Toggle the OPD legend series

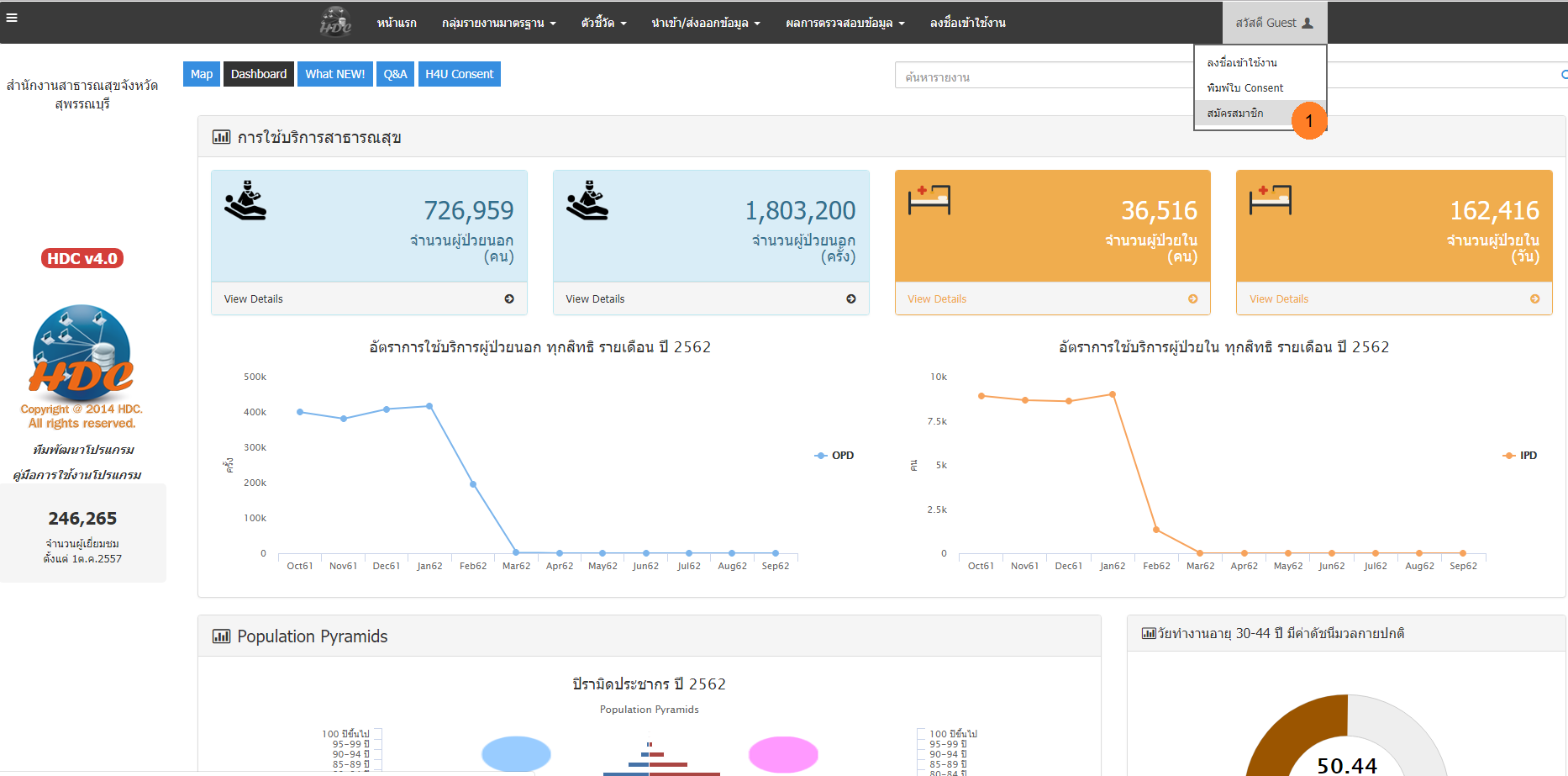click(834, 456)
